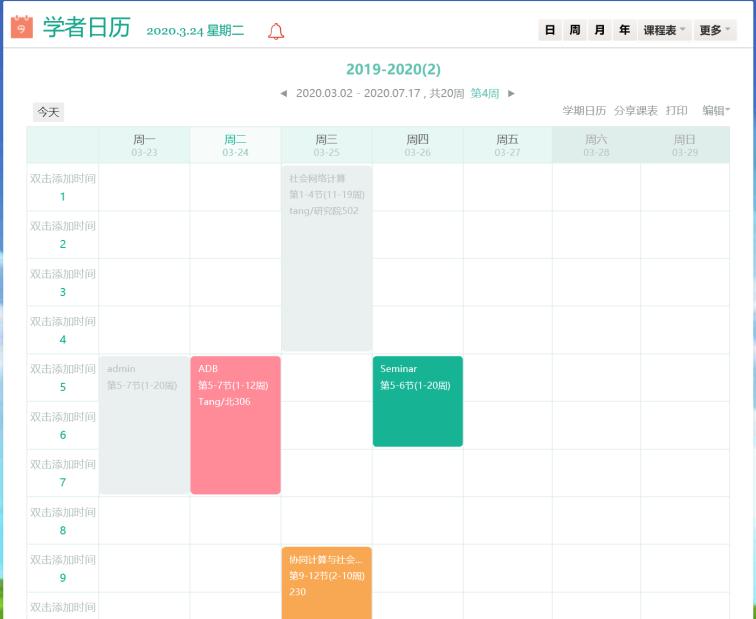This screenshot has width=756, height=619.
Task: Click the notification bell icon
Action: point(276,31)
